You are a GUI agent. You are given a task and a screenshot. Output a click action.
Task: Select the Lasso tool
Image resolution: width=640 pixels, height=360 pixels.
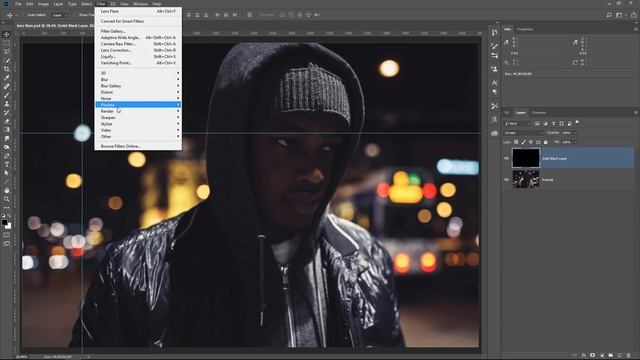point(7,51)
